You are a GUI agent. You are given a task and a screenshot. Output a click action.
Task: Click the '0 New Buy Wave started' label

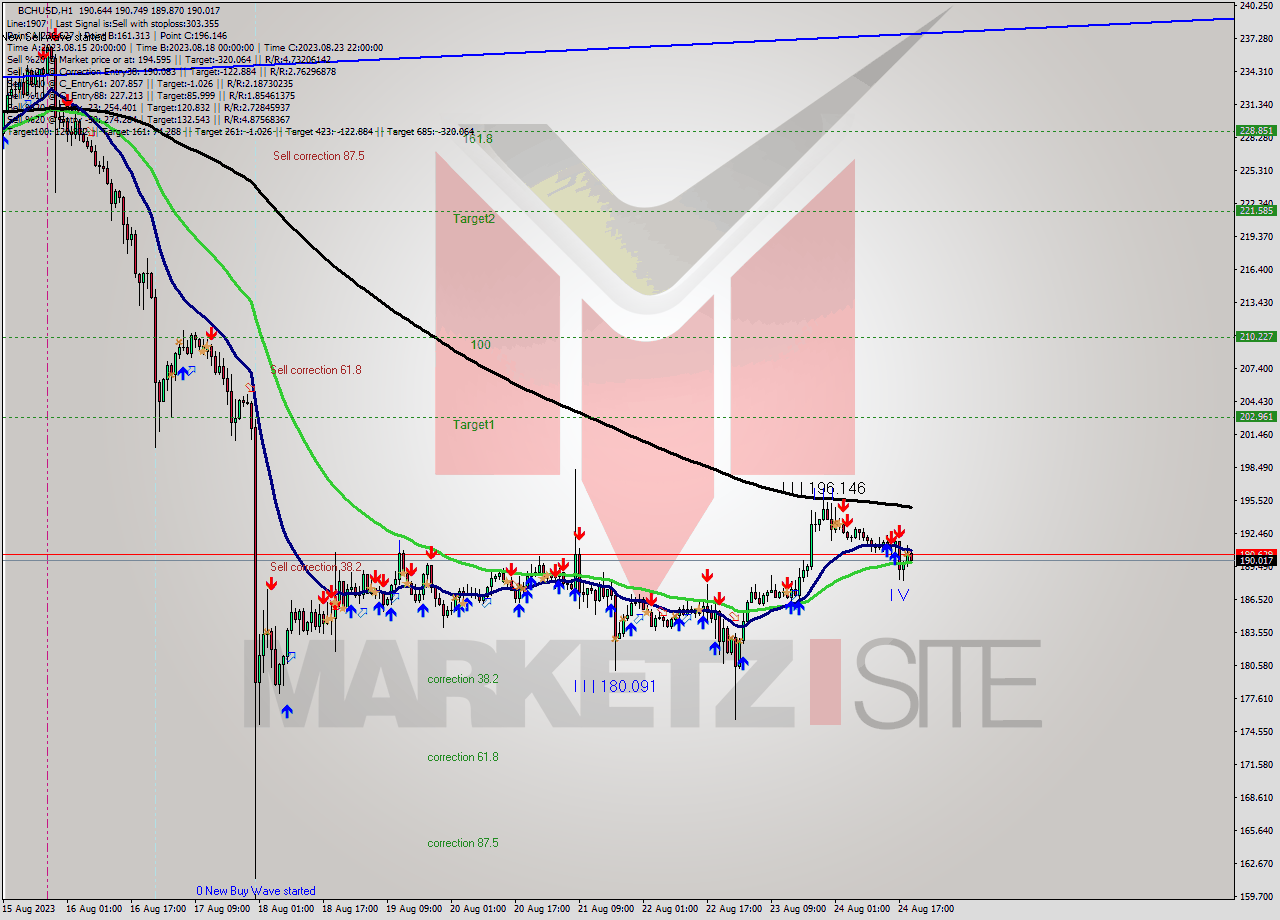256,891
